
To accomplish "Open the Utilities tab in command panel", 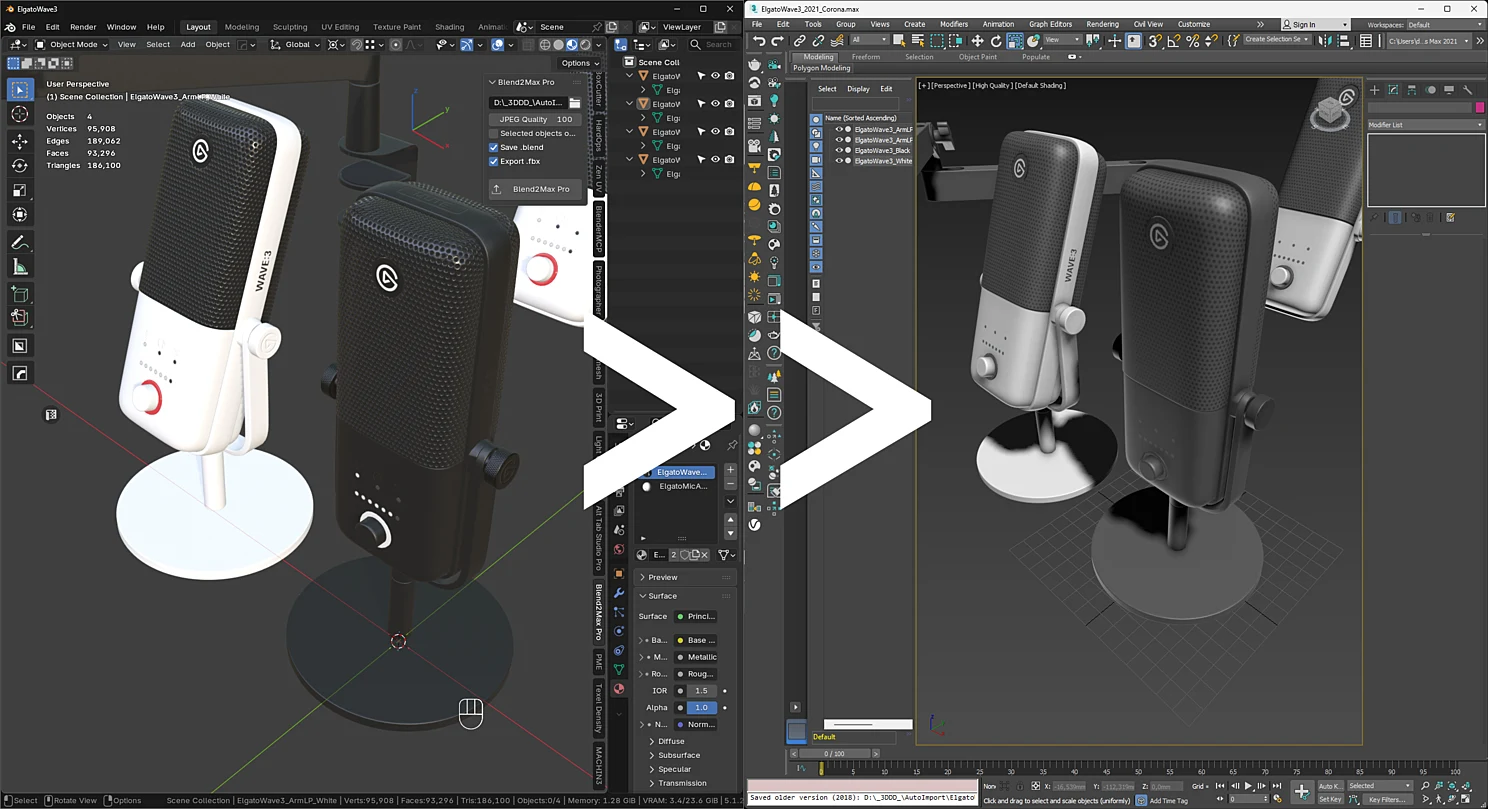I will coord(1469,90).
